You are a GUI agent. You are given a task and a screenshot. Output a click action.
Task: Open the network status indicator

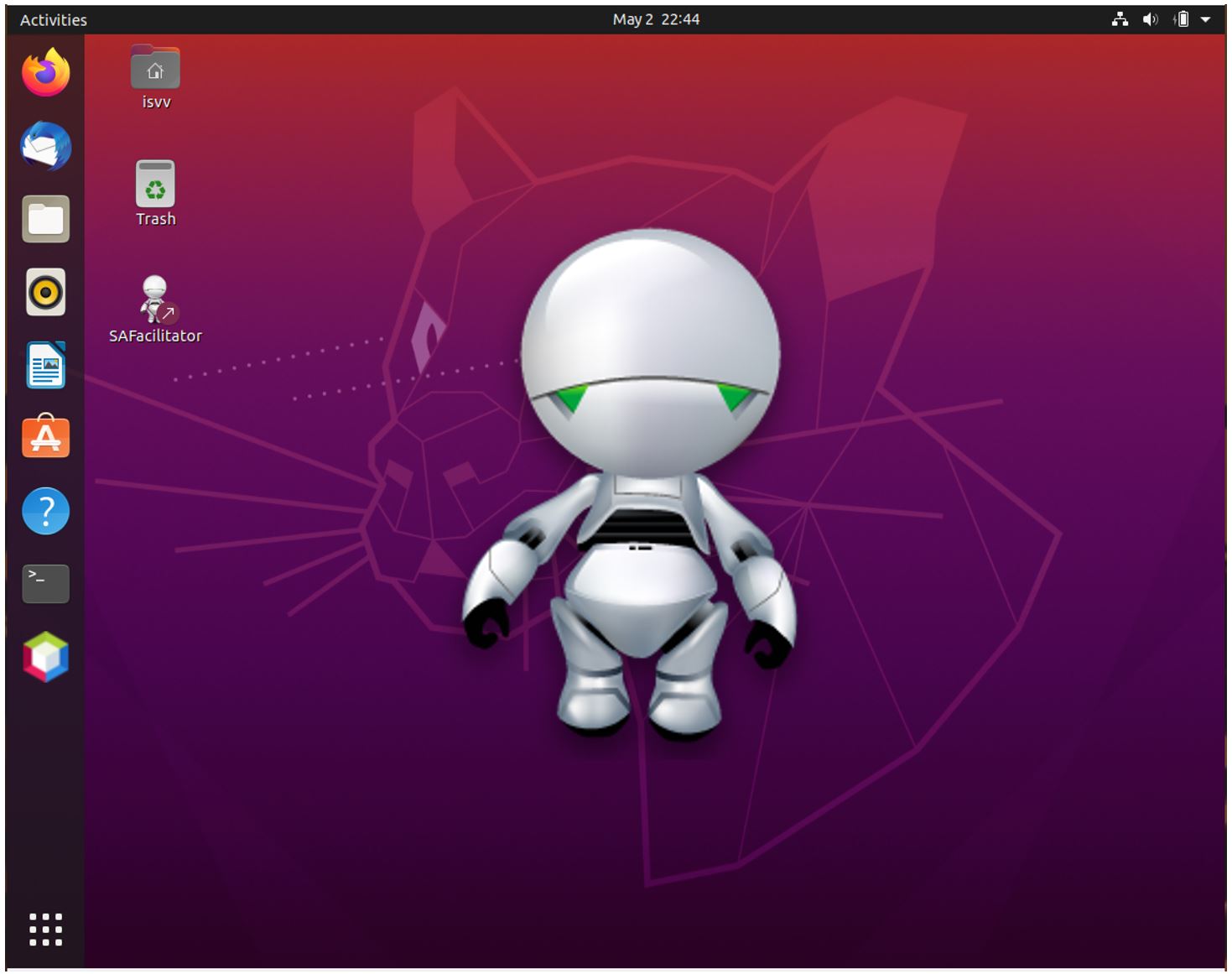coord(1119,18)
